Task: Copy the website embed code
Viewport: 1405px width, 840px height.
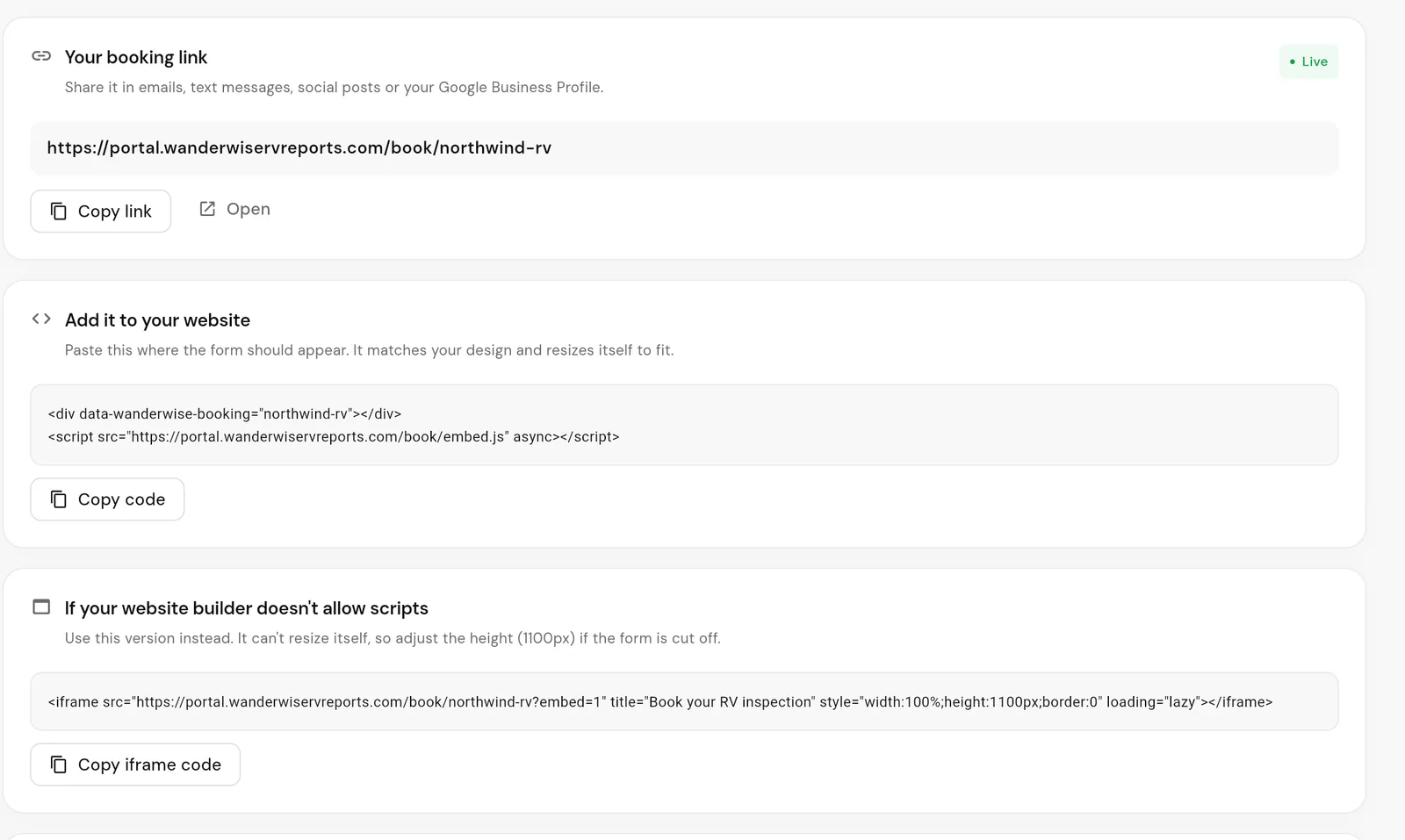Action: (x=107, y=499)
